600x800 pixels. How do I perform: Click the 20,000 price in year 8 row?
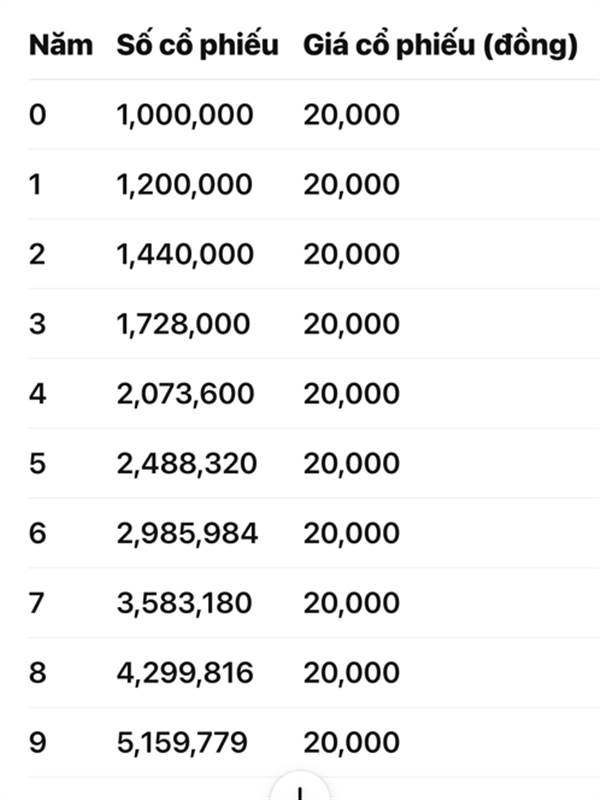click(352, 673)
